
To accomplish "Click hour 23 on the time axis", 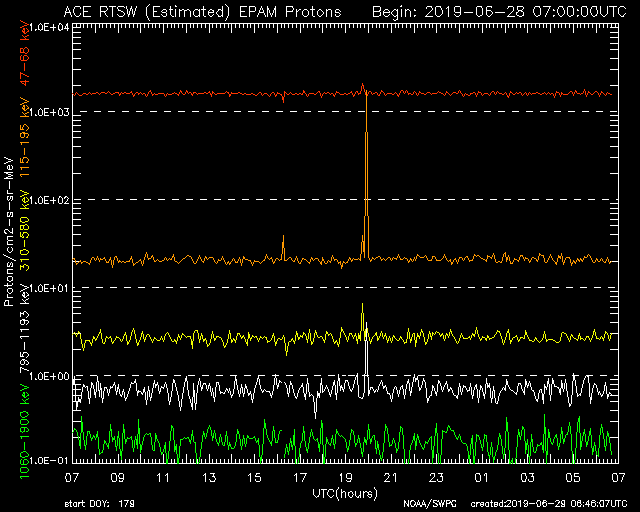I will pos(436,479).
